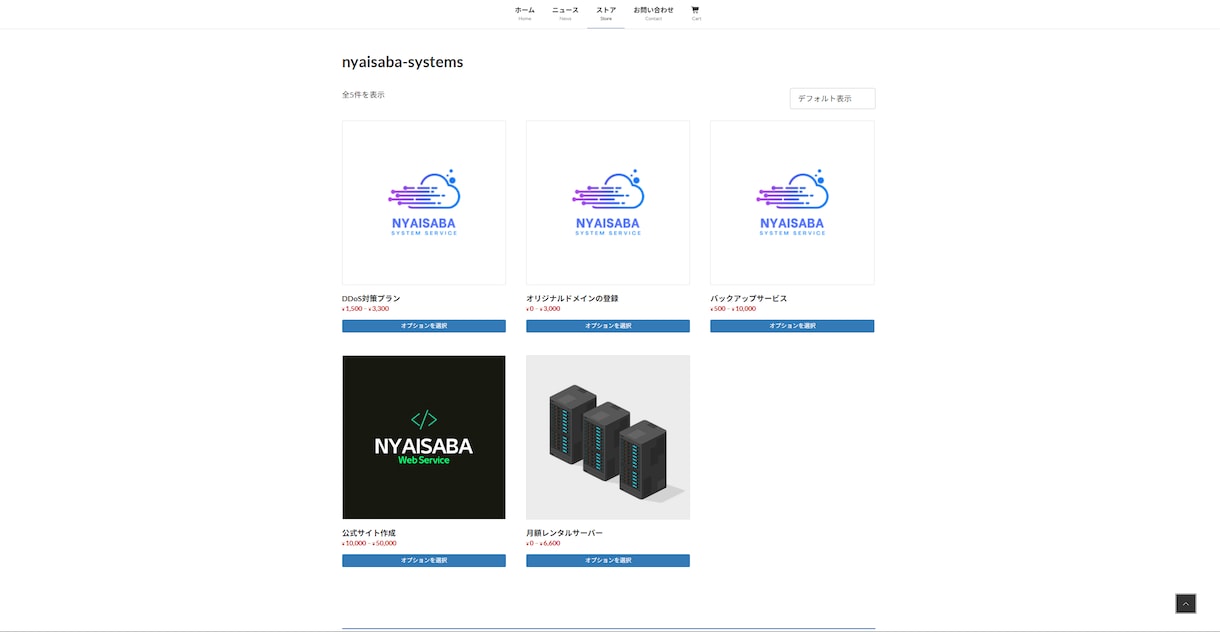
Task: Select options for バックアップサービス
Action: [792, 326]
